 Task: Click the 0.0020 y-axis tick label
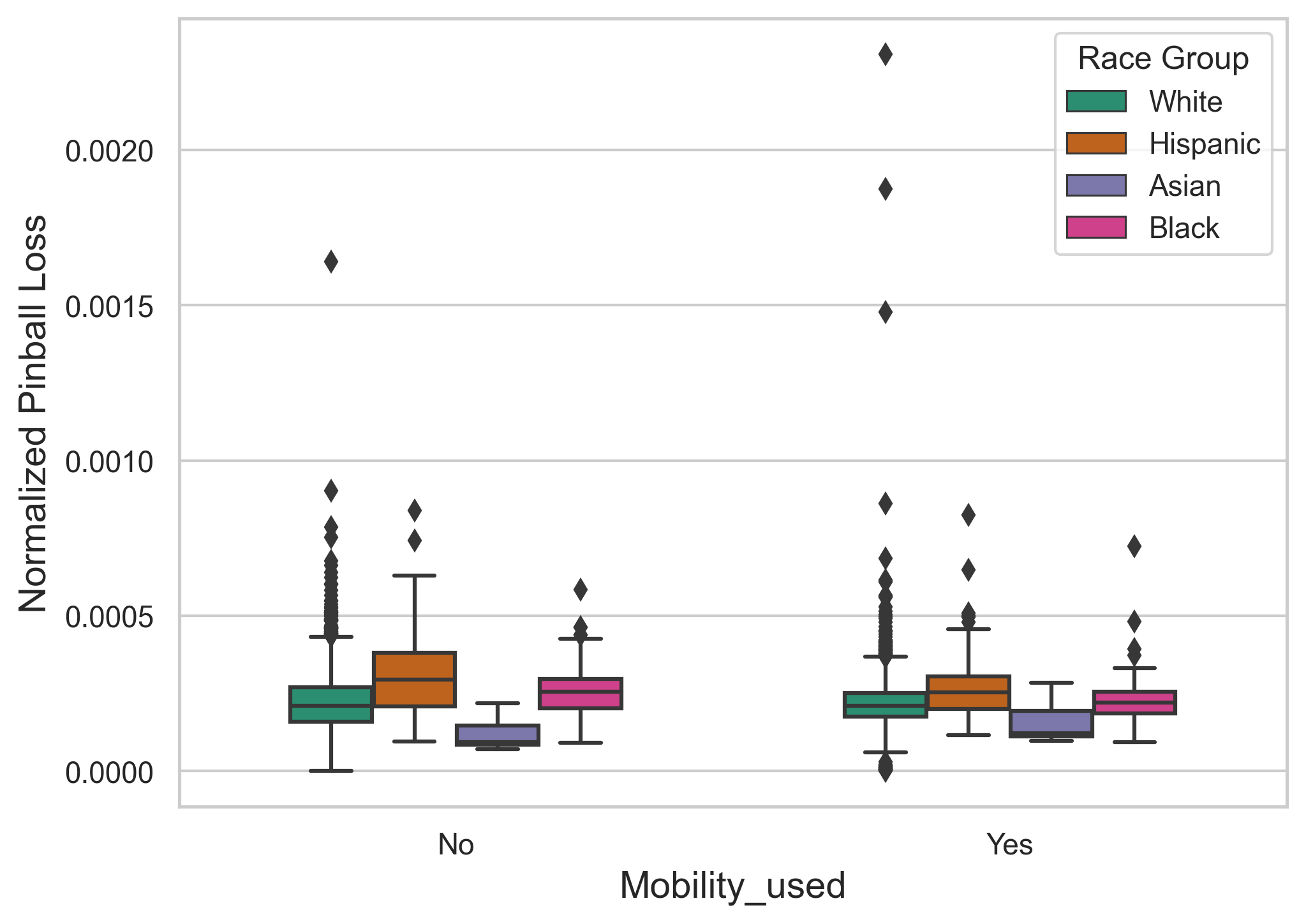click(x=110, y=152)
